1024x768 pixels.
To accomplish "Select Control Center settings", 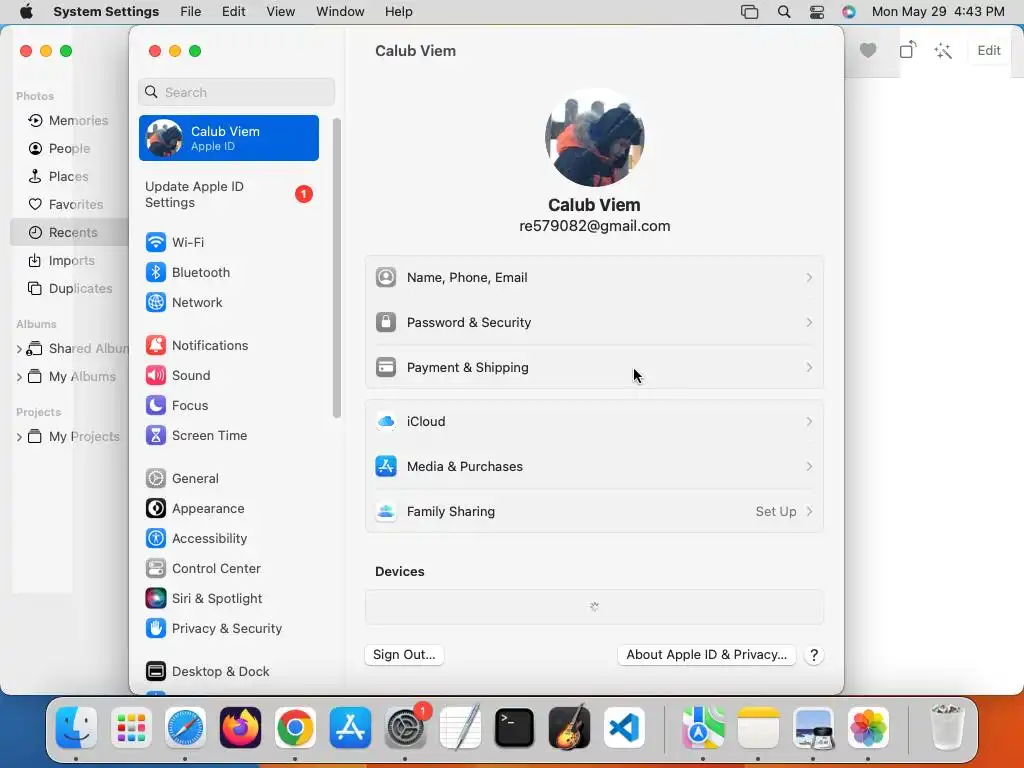I will click(x=202, y=569).
